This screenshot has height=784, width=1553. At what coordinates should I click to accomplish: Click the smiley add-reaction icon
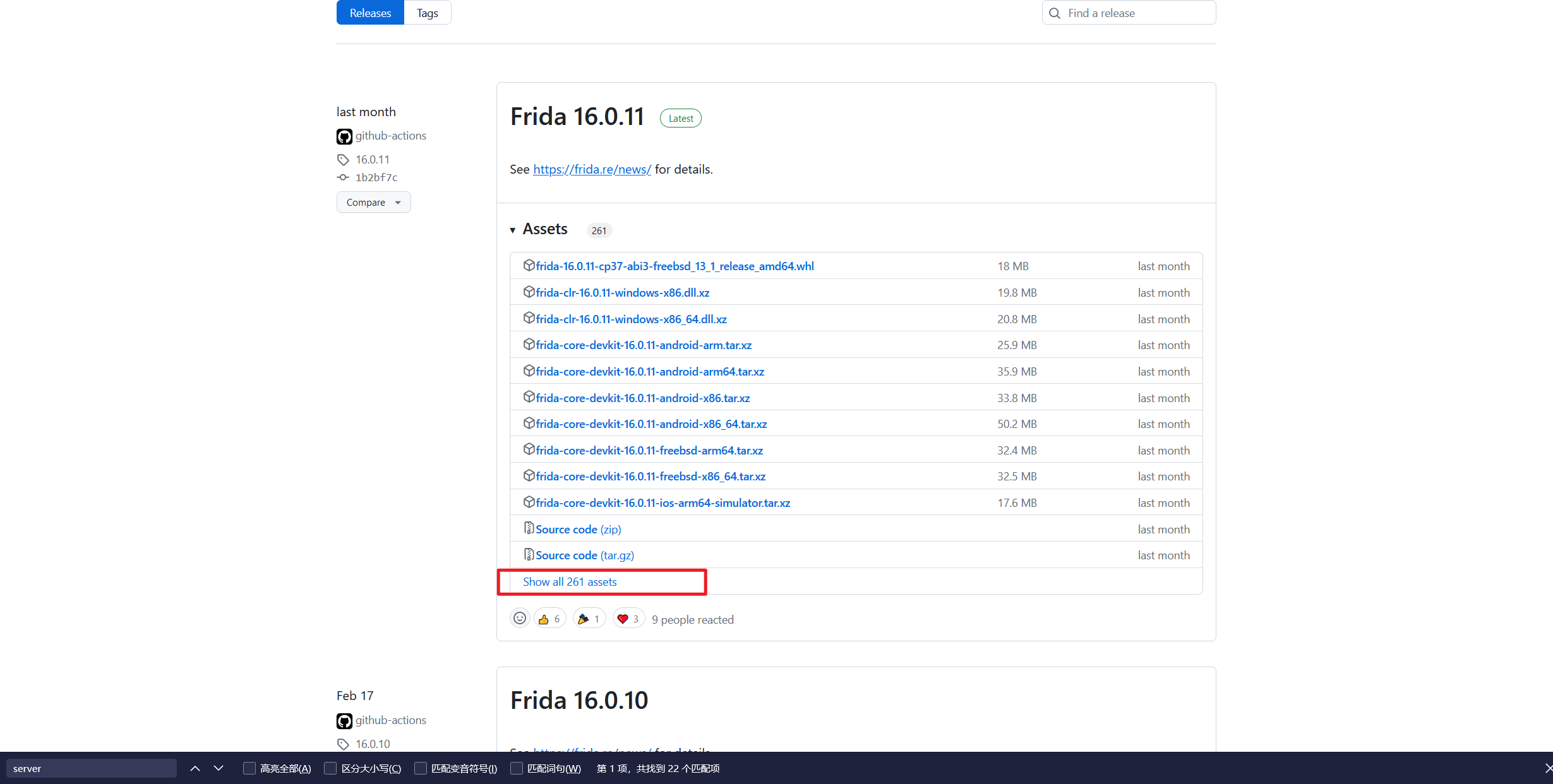click(520, 619)
